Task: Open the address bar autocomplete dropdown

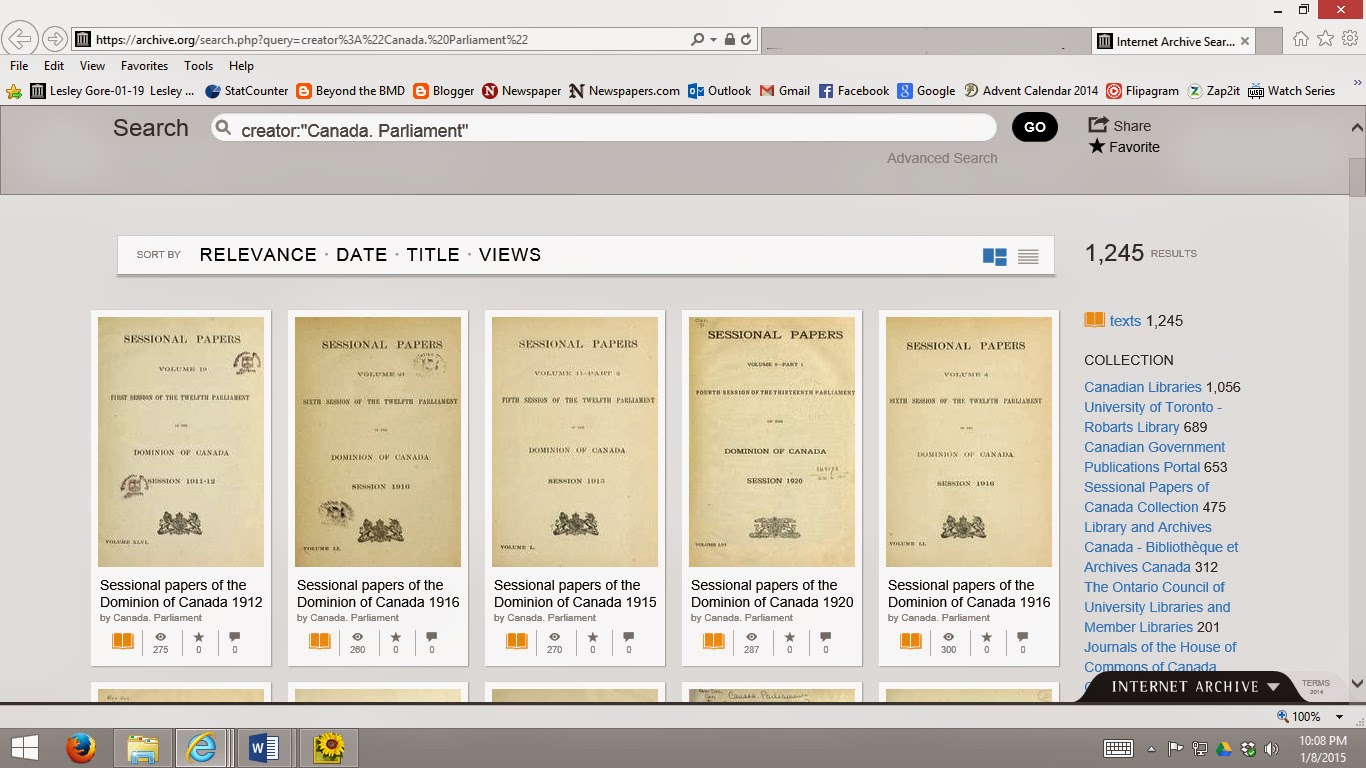Action: [x=715, y=38]
